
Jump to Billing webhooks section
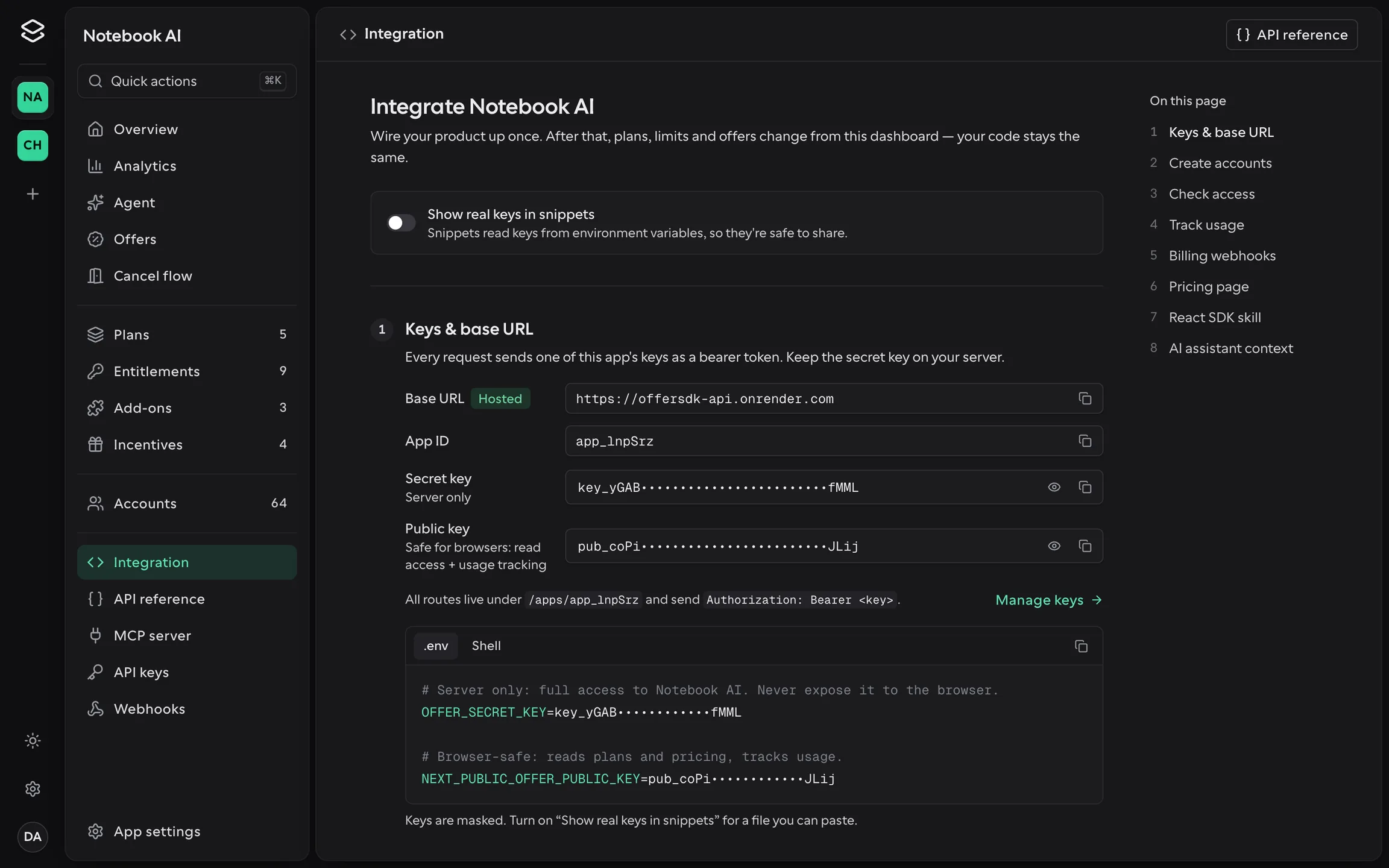point(1222,256)
